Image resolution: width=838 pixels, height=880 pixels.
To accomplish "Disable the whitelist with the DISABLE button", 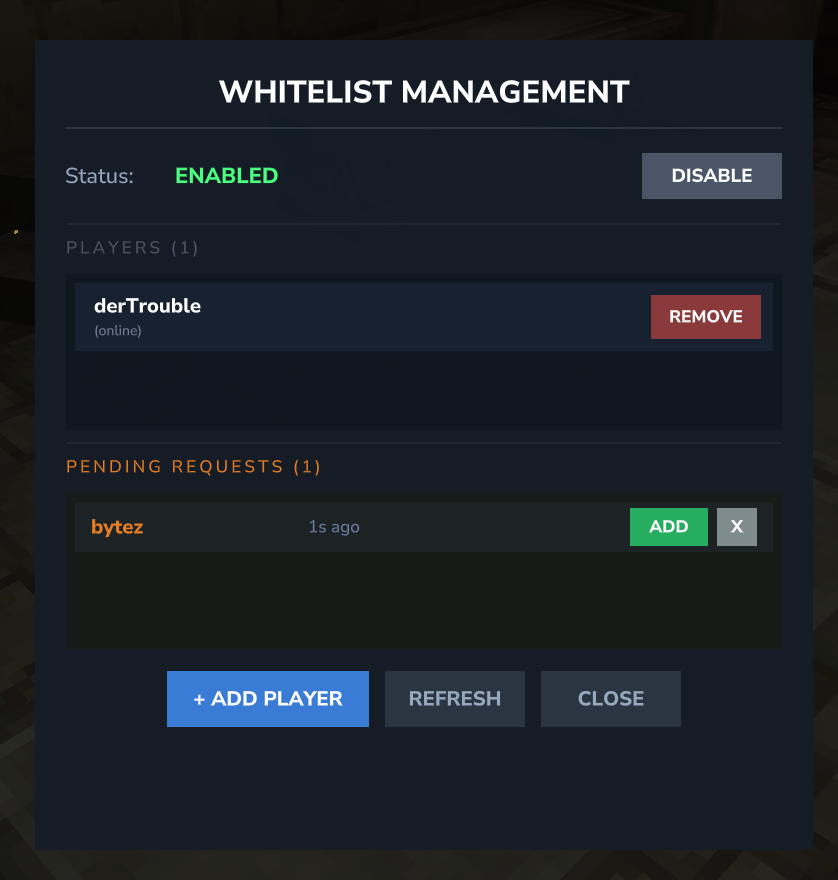I will 711,176.
